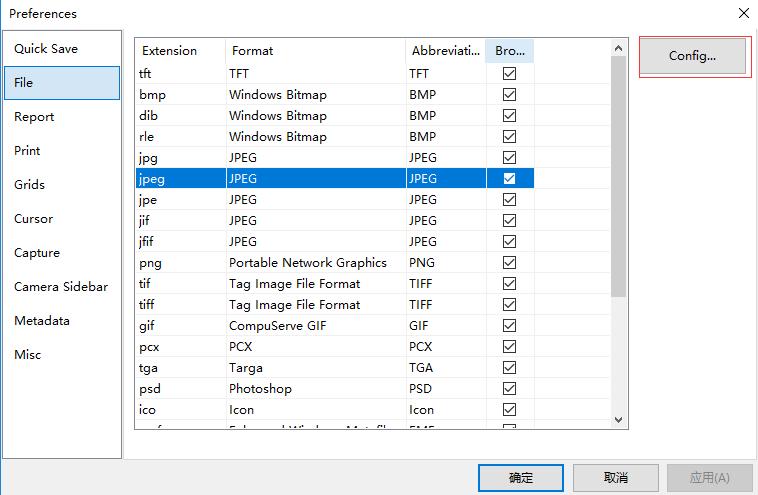Open the Quick Save preferences page
The width and height of the screenshot is (758, 495).
(46, 49)
